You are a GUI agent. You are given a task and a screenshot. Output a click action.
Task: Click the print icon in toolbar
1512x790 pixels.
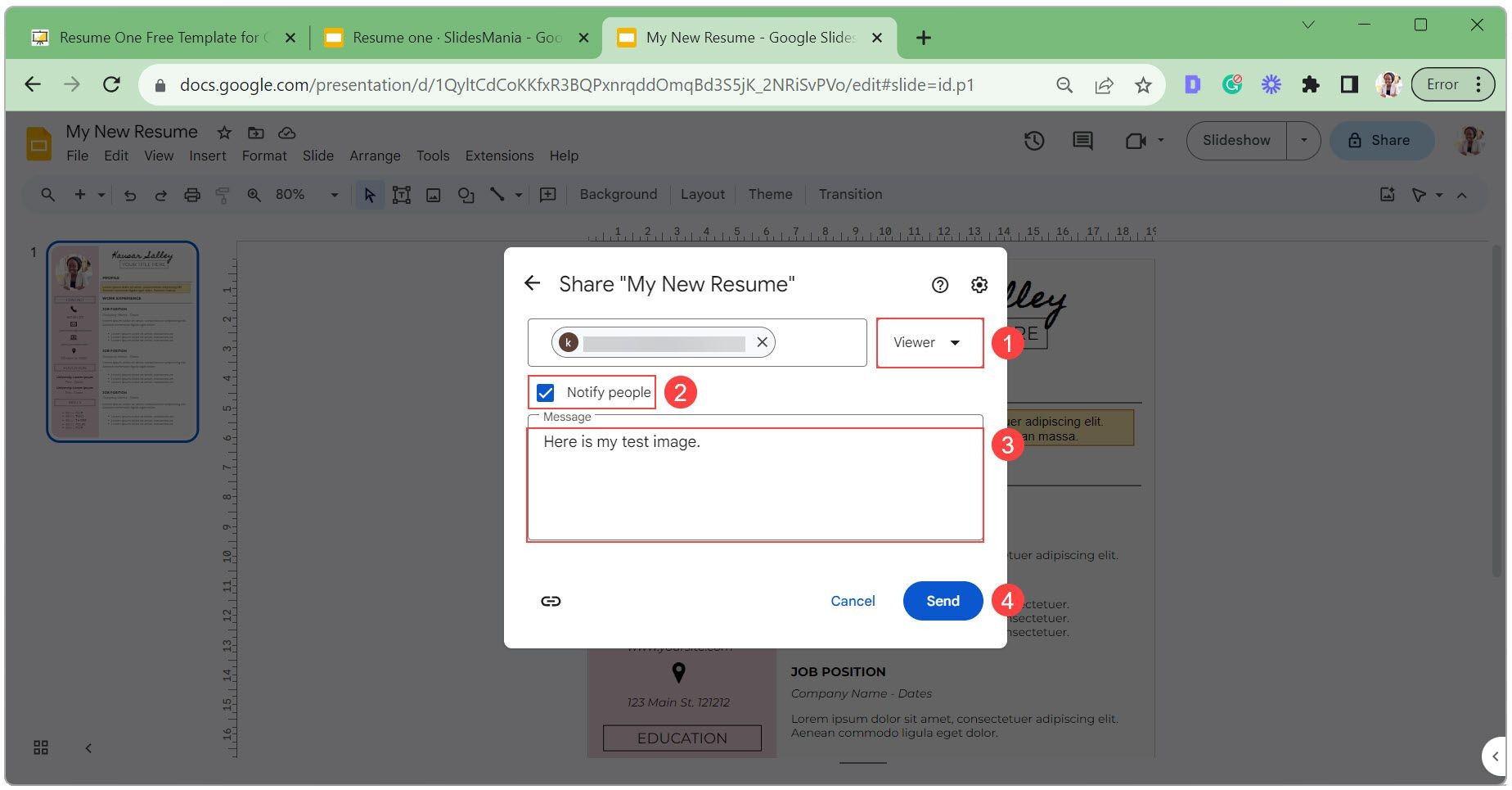coord(192,195)
